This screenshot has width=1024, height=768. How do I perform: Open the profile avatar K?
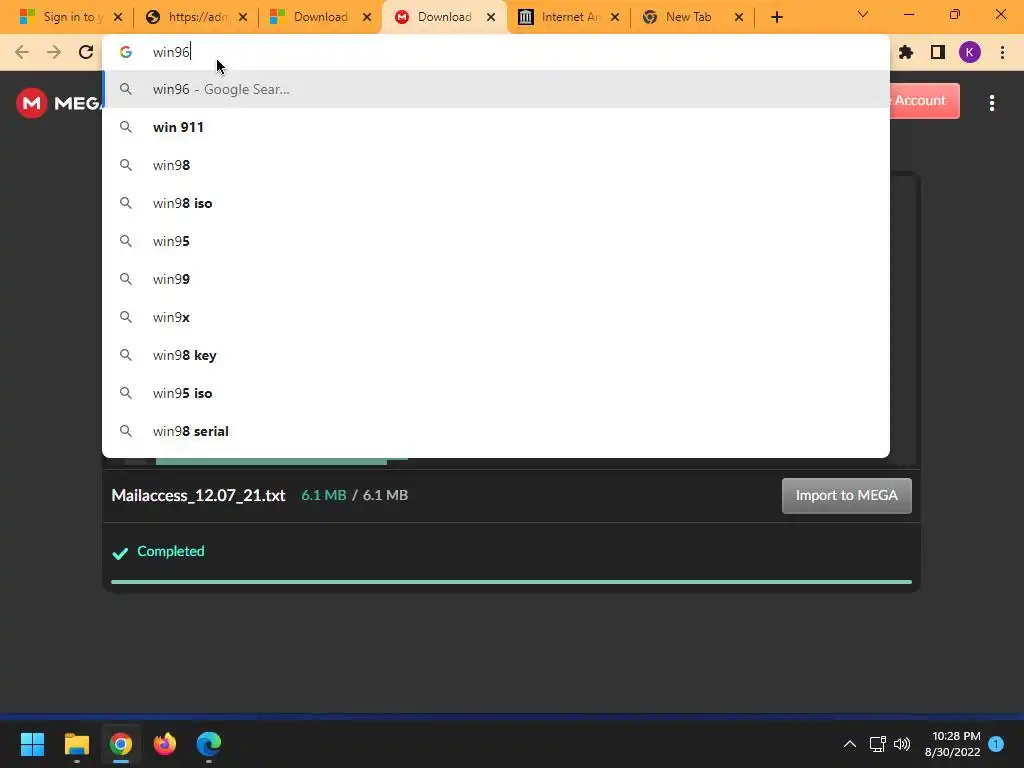tap(970, 52)
